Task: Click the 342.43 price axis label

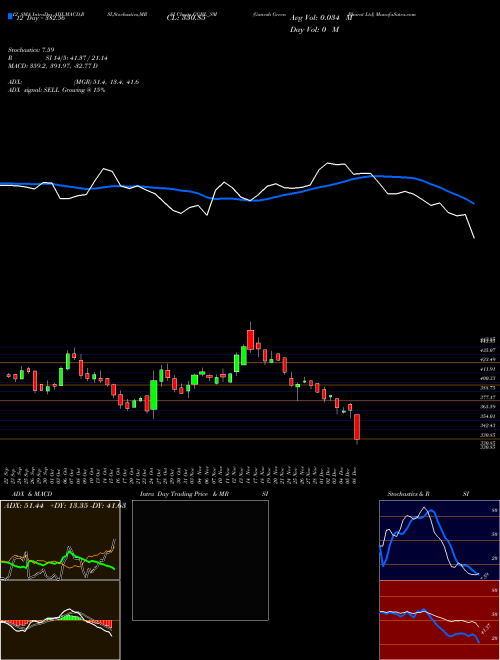Action: pos(488,426)
